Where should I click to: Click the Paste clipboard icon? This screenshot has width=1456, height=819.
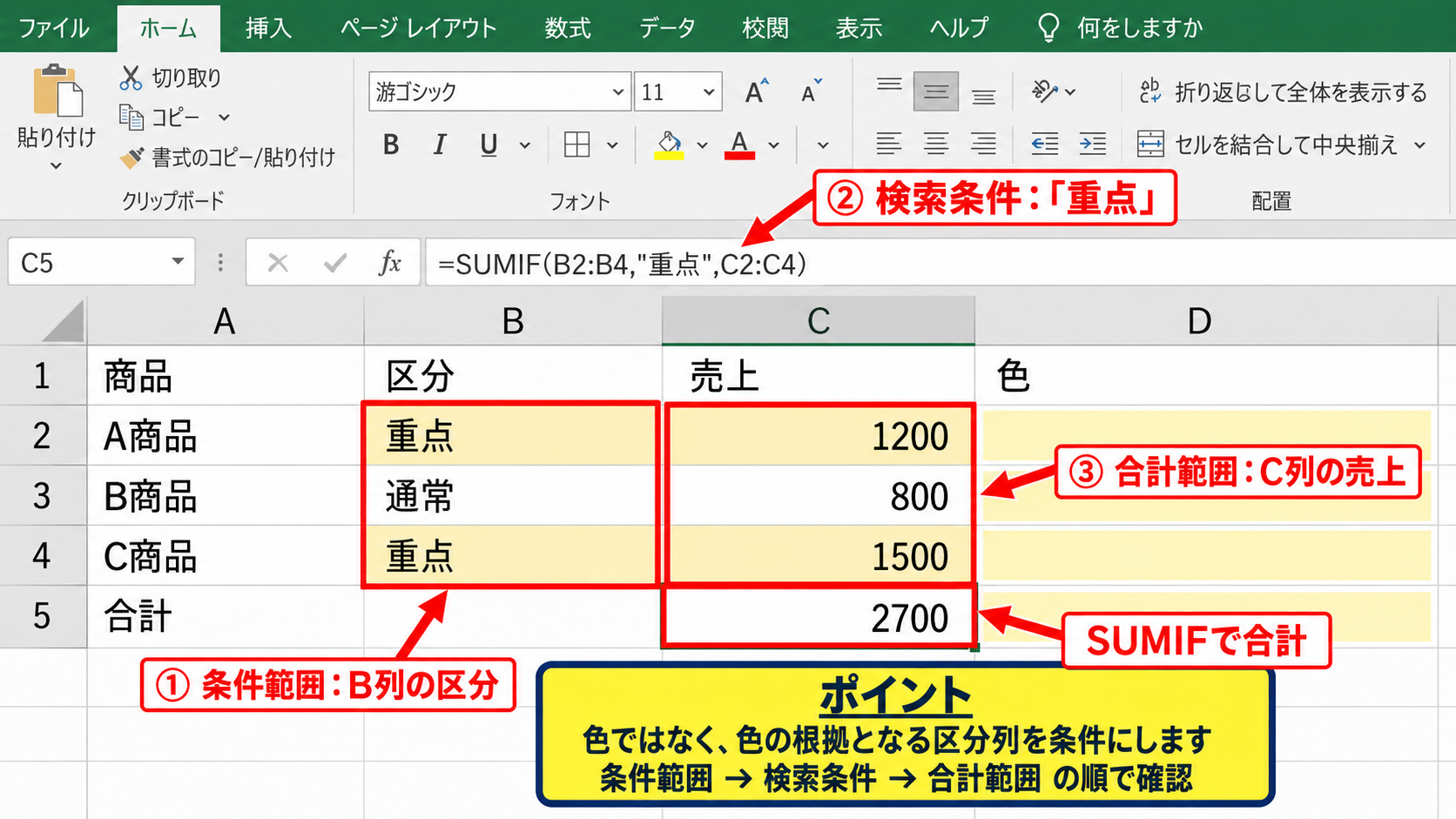[x=57, y=90]
